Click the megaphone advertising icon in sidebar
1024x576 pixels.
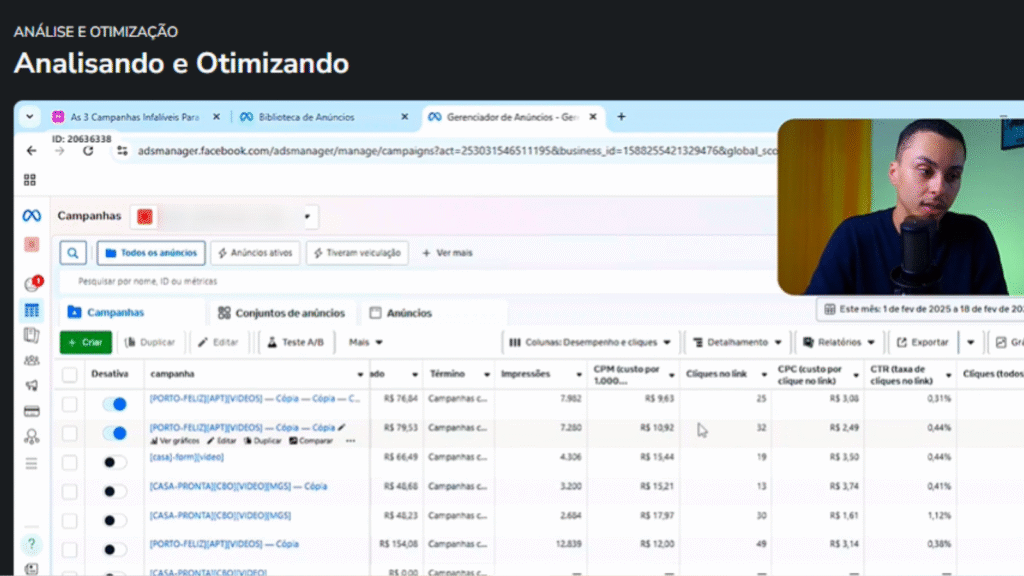click(x=31, y=386)
